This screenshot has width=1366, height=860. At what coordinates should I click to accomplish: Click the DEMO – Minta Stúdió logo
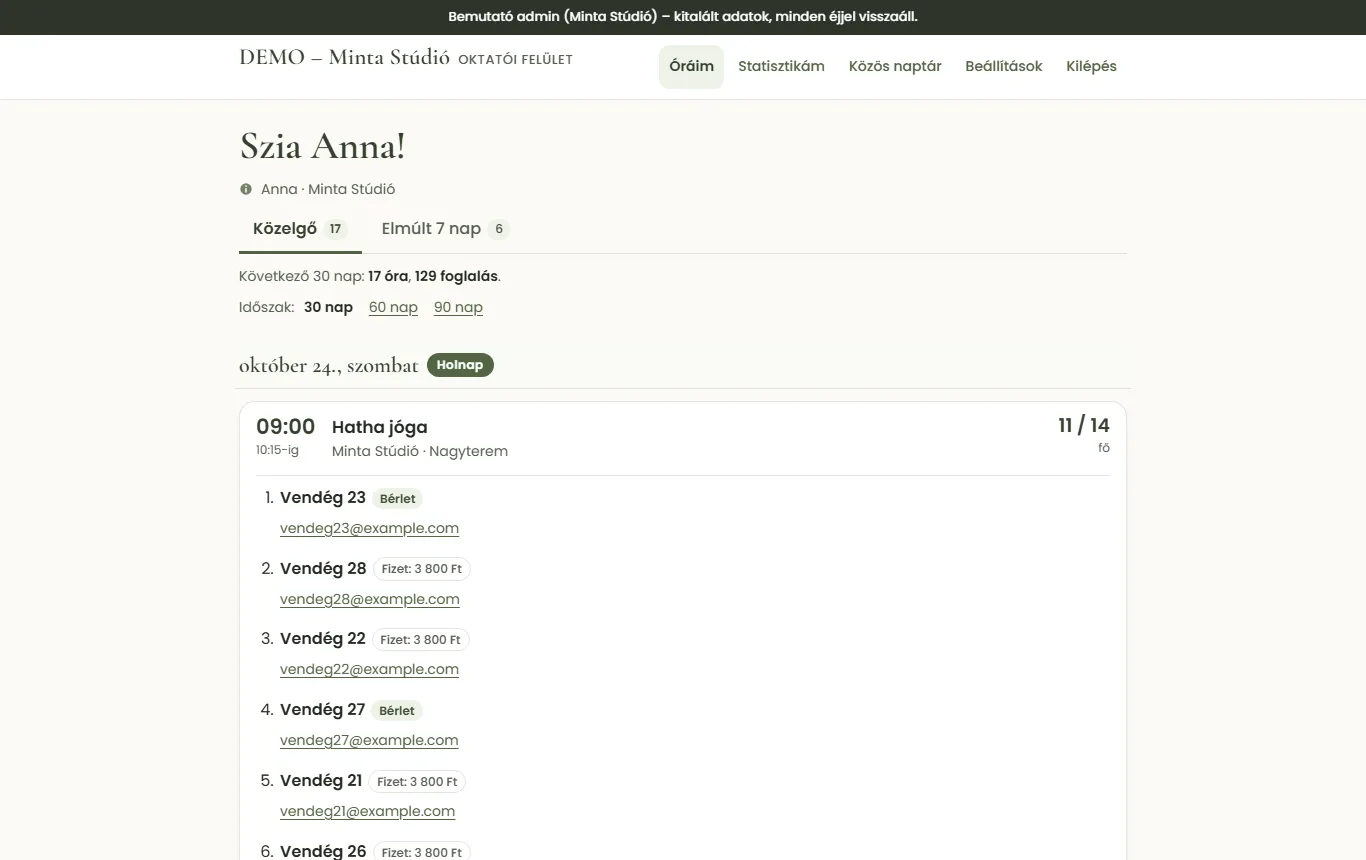coord(344,57)
